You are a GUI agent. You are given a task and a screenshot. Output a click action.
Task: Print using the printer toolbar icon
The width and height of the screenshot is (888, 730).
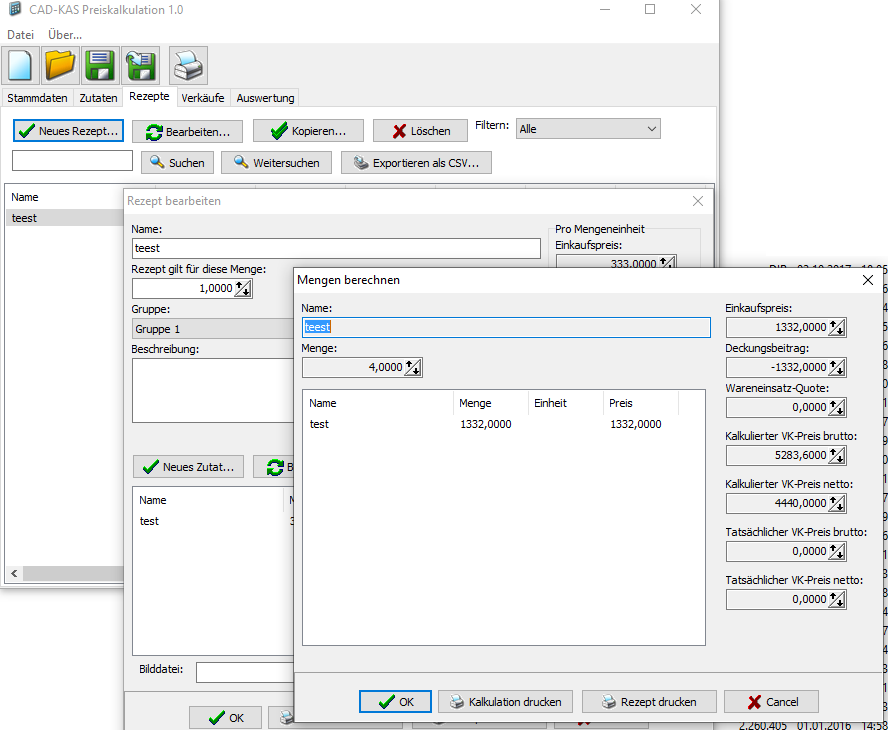click(x=188, y=66)
